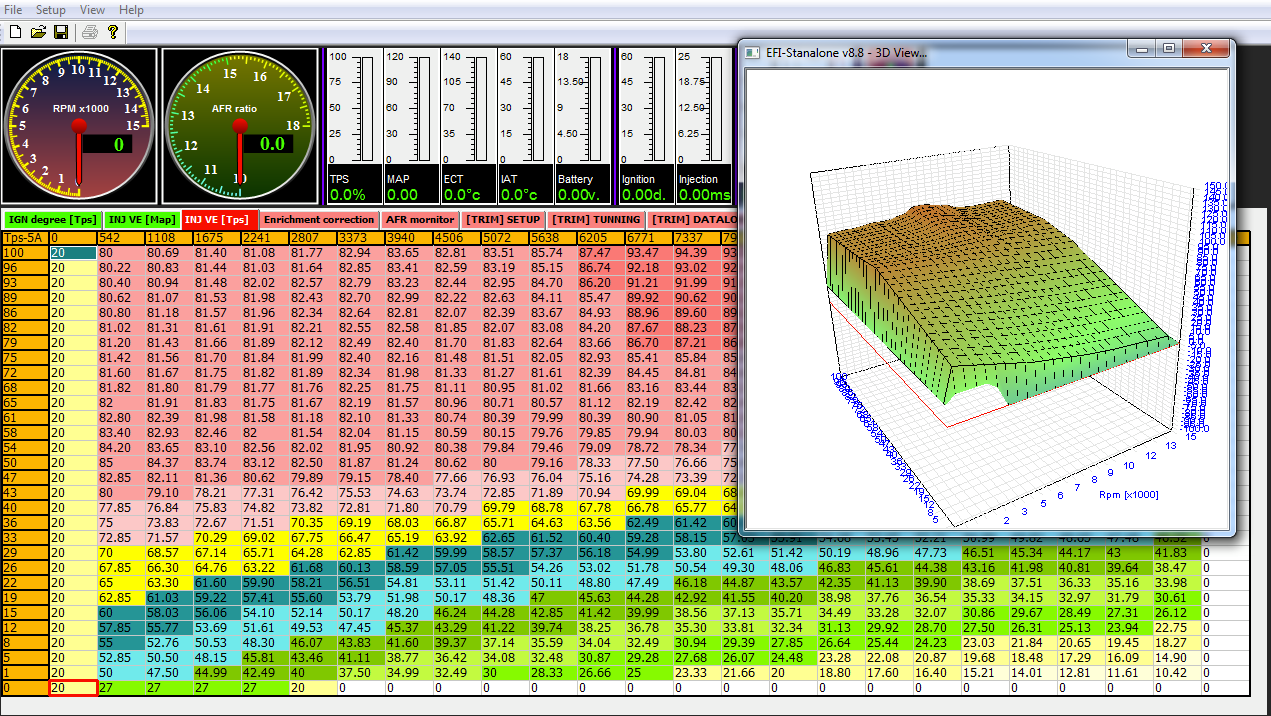Open the View menu
This screenshot has width=1271, height=716.
(92, 10)
